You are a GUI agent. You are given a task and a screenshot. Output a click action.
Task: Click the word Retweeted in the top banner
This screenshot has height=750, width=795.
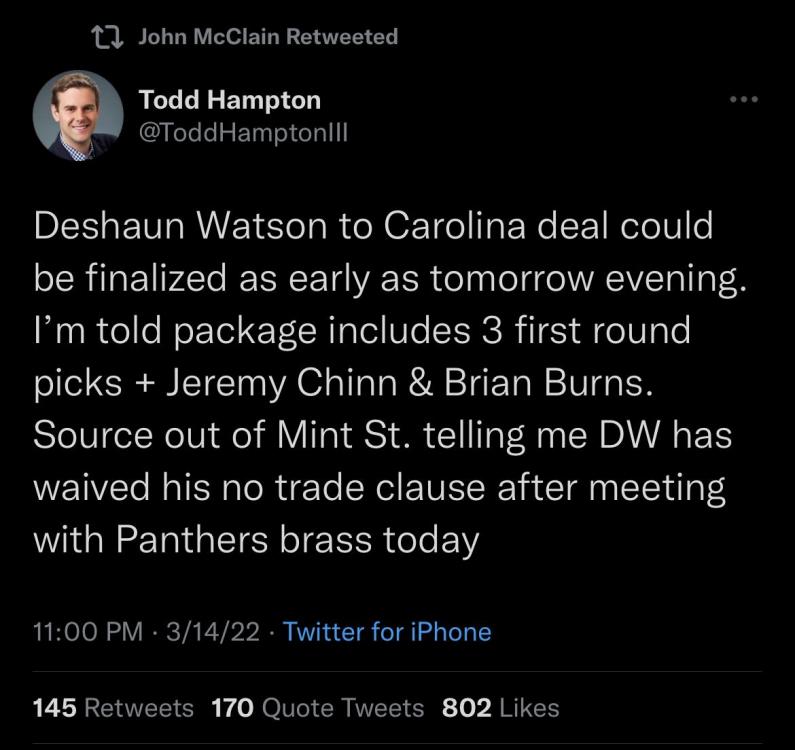pyautogui.click(x=342, y=37)
